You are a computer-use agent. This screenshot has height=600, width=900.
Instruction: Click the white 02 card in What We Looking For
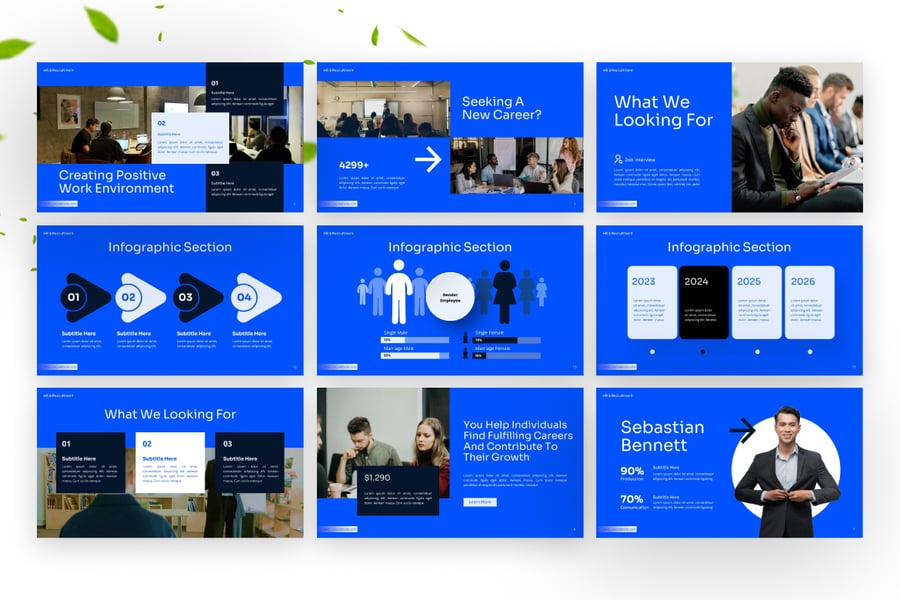[170, 462]
